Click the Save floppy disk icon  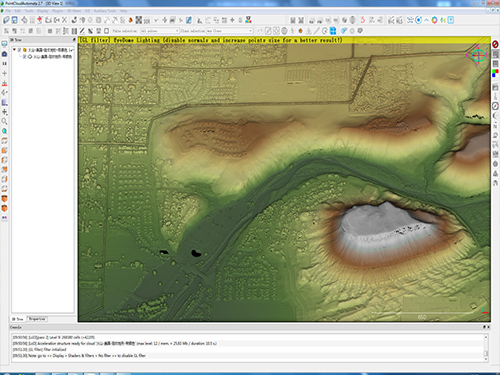coord(15,20)
